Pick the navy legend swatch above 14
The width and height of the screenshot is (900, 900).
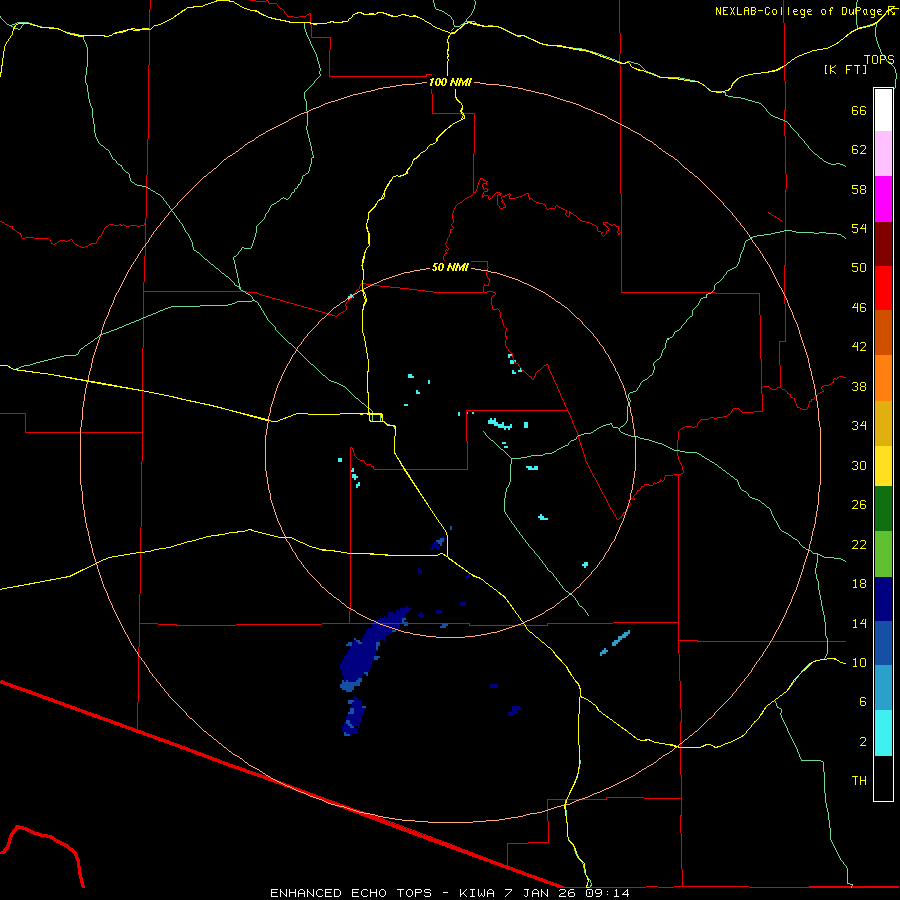pyautogui.click(x=883, y=599)
